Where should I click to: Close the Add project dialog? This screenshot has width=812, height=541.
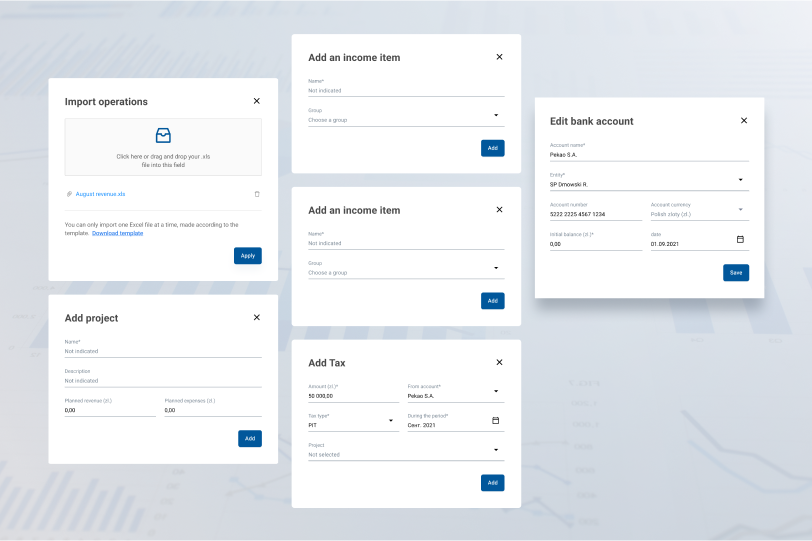(x=257, y=317)
